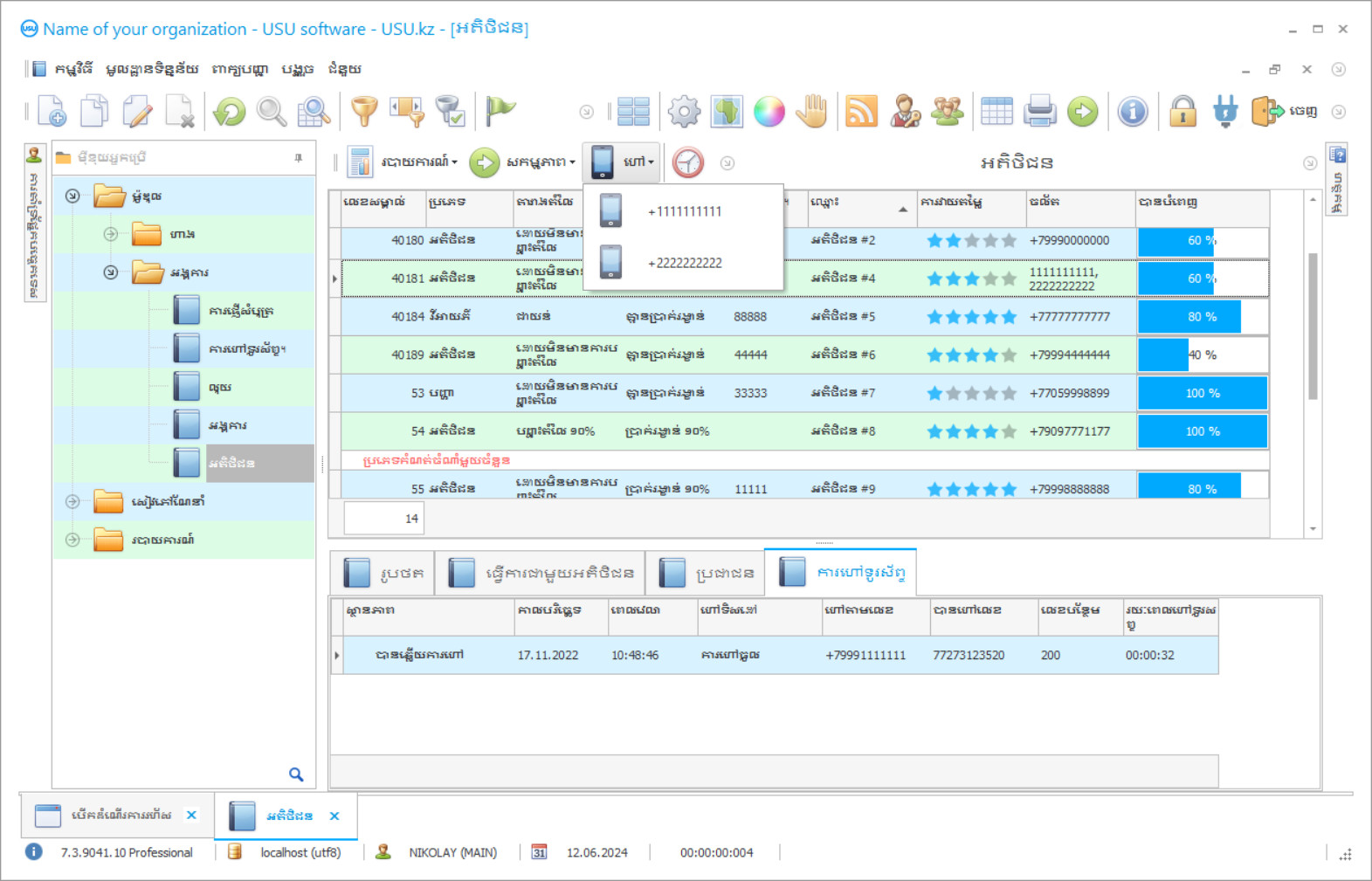This screenshot has width=1372, height=881.
Task: Click the delete record icon
Action: pyautogui.click(x=179, y=112)
